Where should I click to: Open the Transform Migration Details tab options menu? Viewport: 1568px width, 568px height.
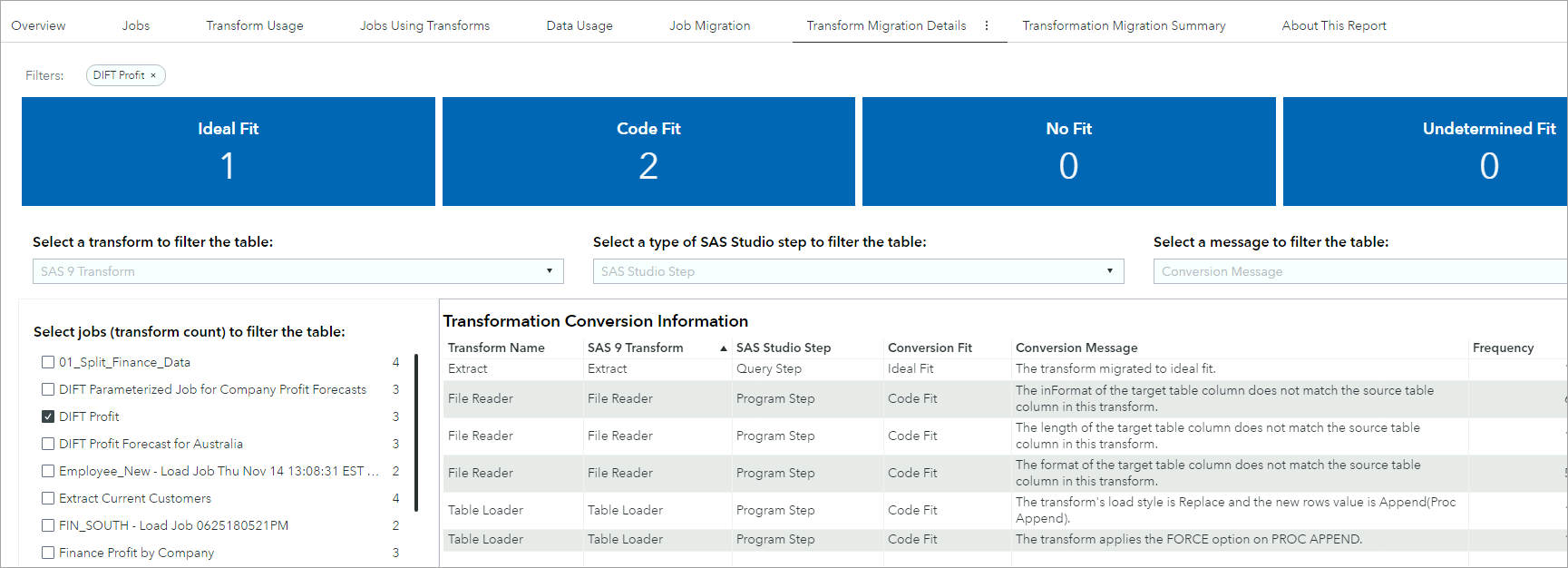tap(987, 25)
